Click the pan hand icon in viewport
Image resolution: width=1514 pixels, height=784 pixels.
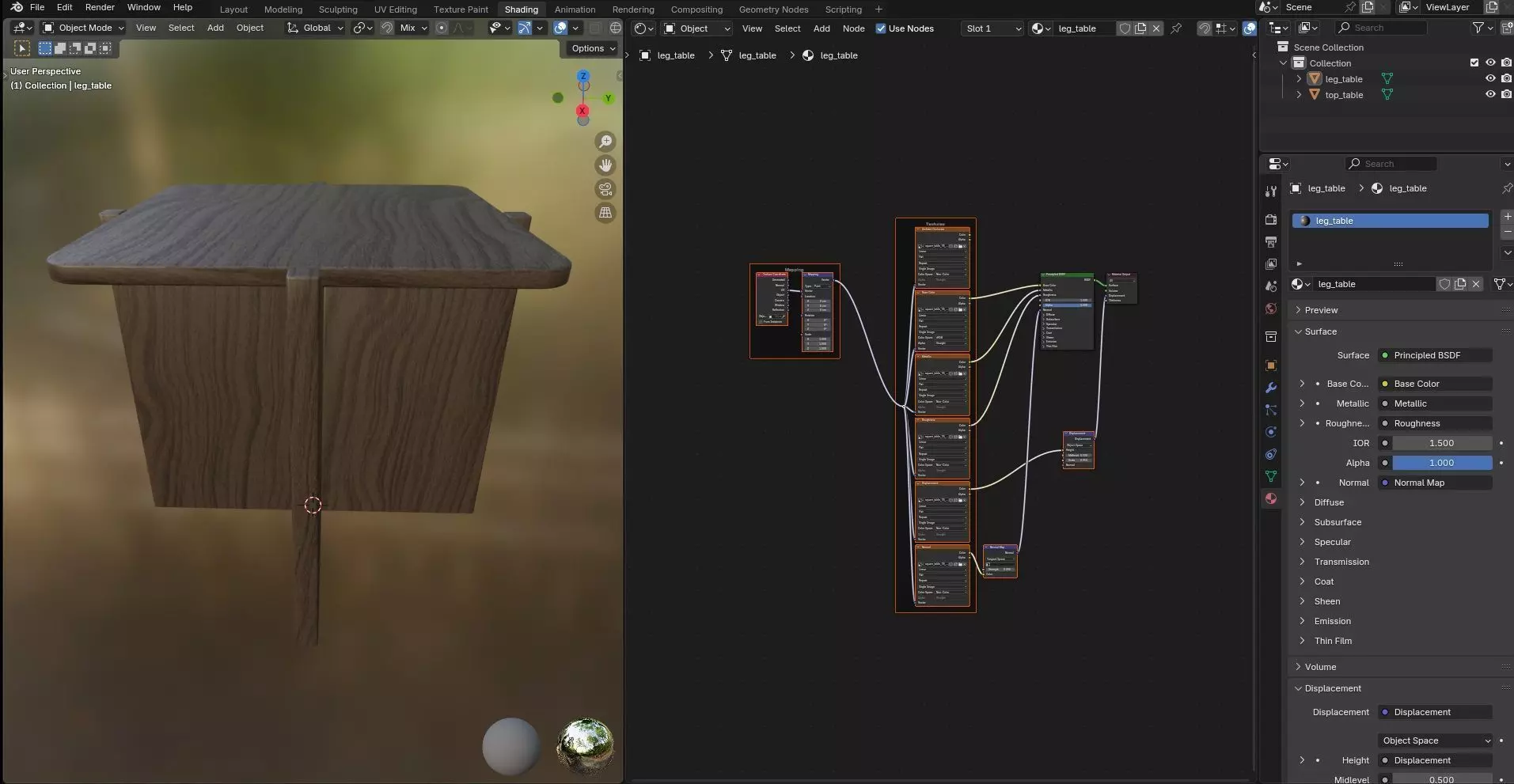click(605, 165)
